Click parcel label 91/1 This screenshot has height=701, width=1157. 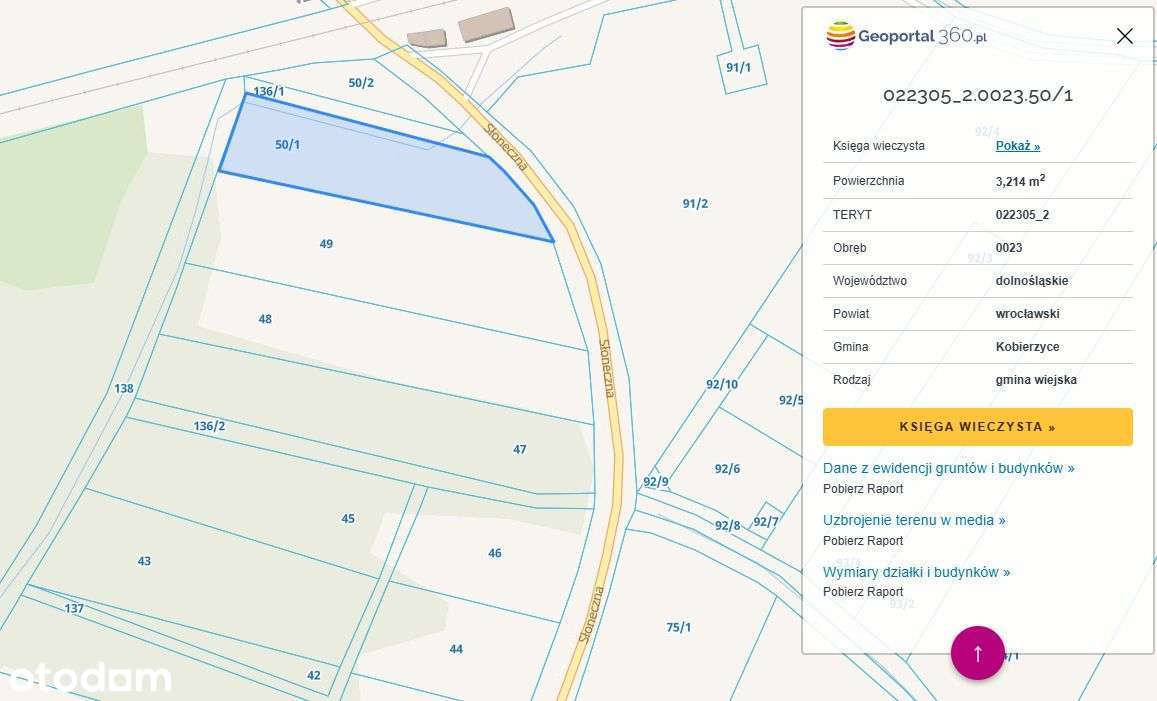pos(738,68)
